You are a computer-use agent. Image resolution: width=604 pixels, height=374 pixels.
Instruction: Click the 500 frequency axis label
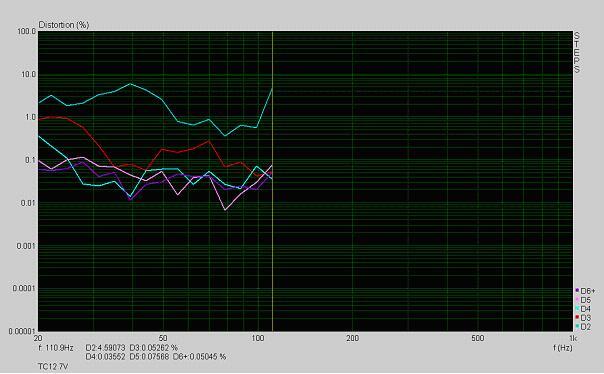click(477, 338)
